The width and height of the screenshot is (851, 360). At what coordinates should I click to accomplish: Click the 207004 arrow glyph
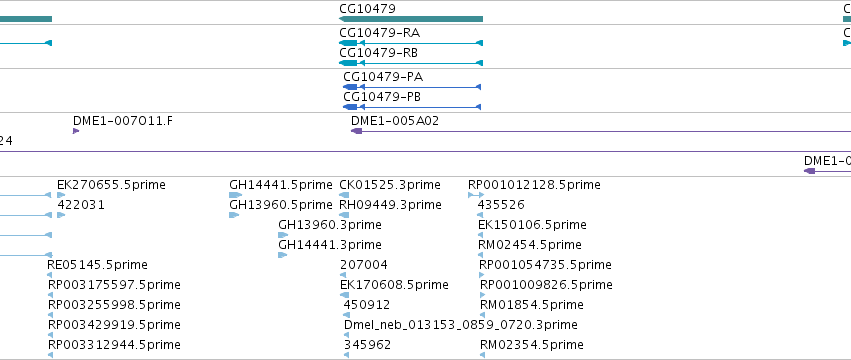click(x=343, y=275)
